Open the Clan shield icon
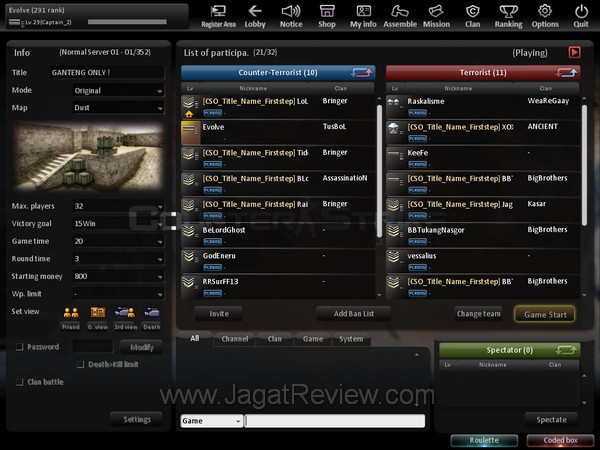The width and height of the screenshot is (600, 450). [473, 16]
